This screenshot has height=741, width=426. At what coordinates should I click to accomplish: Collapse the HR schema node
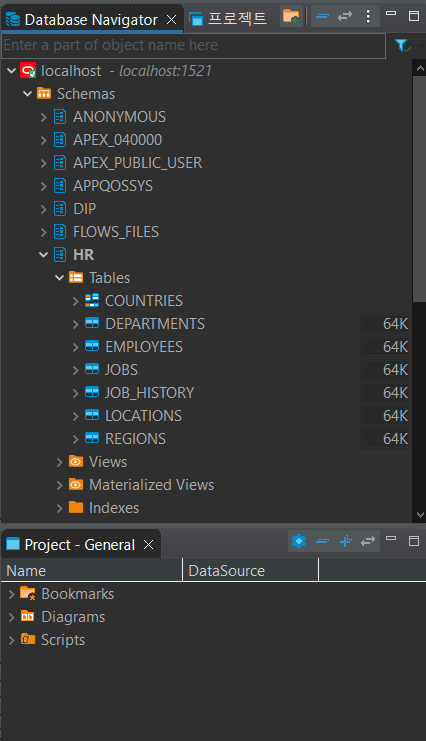[x=43, y=255]
